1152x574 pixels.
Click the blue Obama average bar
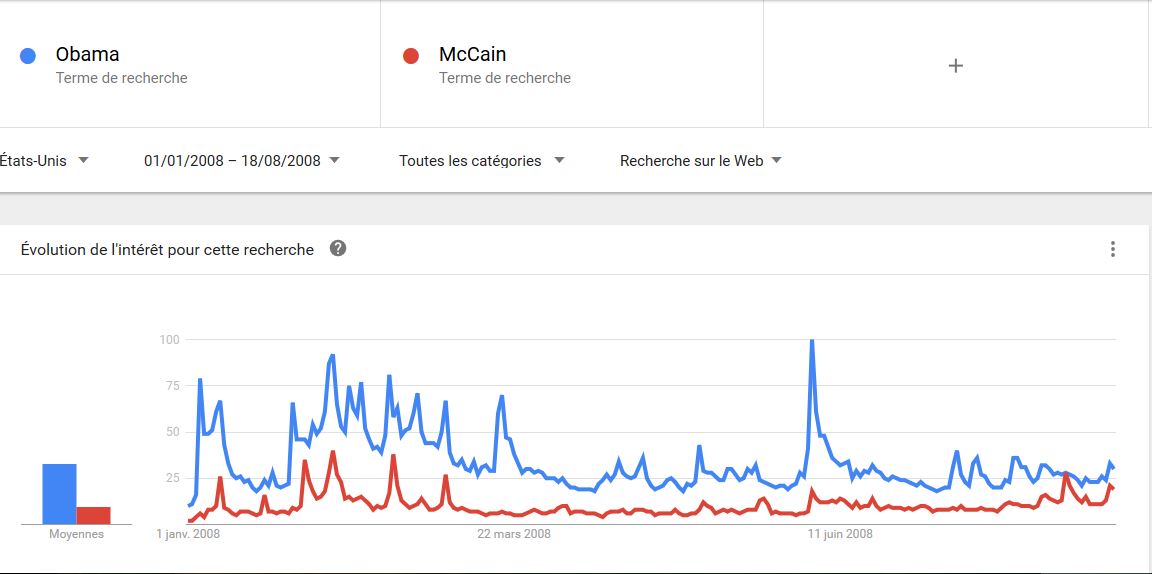[60, 494]
